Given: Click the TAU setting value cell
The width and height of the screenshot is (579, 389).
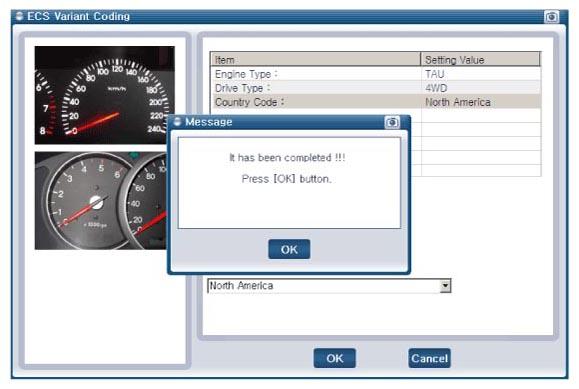Looking at the screenshot, I should tap(480, 74).
